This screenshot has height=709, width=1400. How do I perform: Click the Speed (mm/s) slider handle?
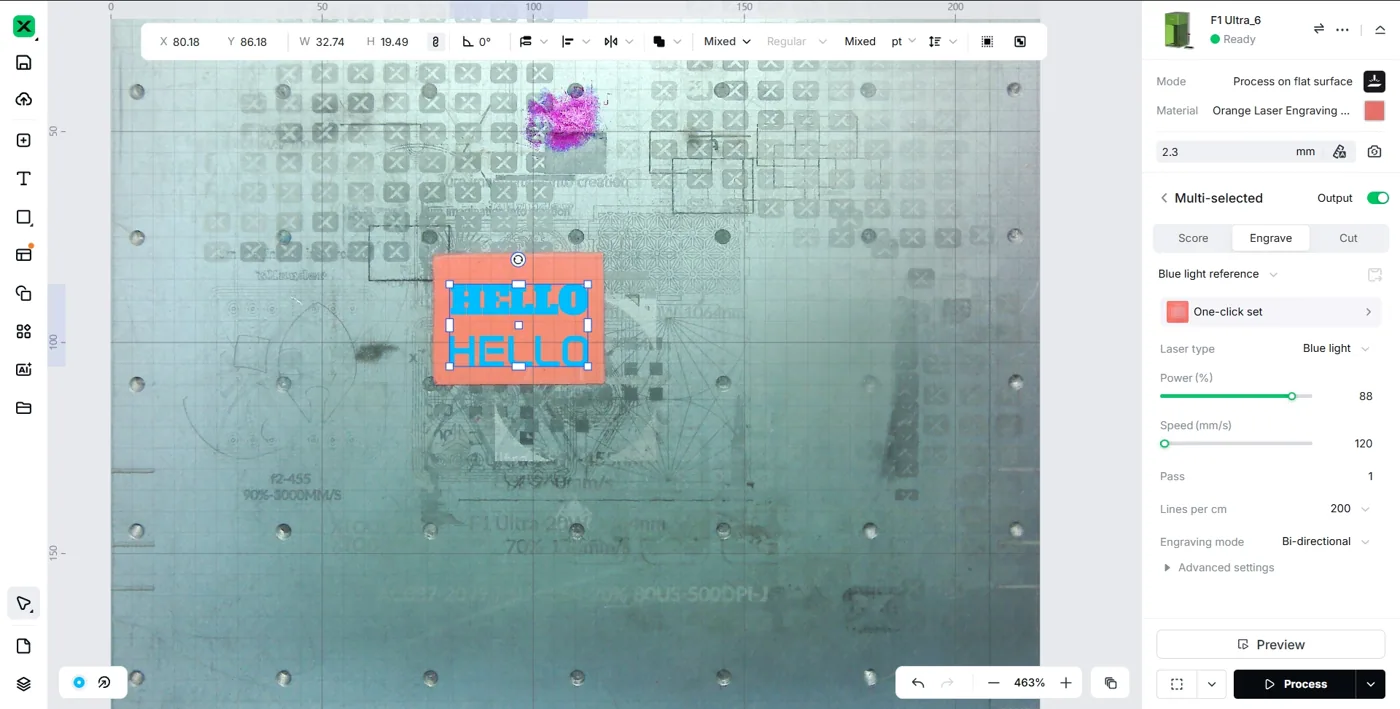coord(1164,443)
